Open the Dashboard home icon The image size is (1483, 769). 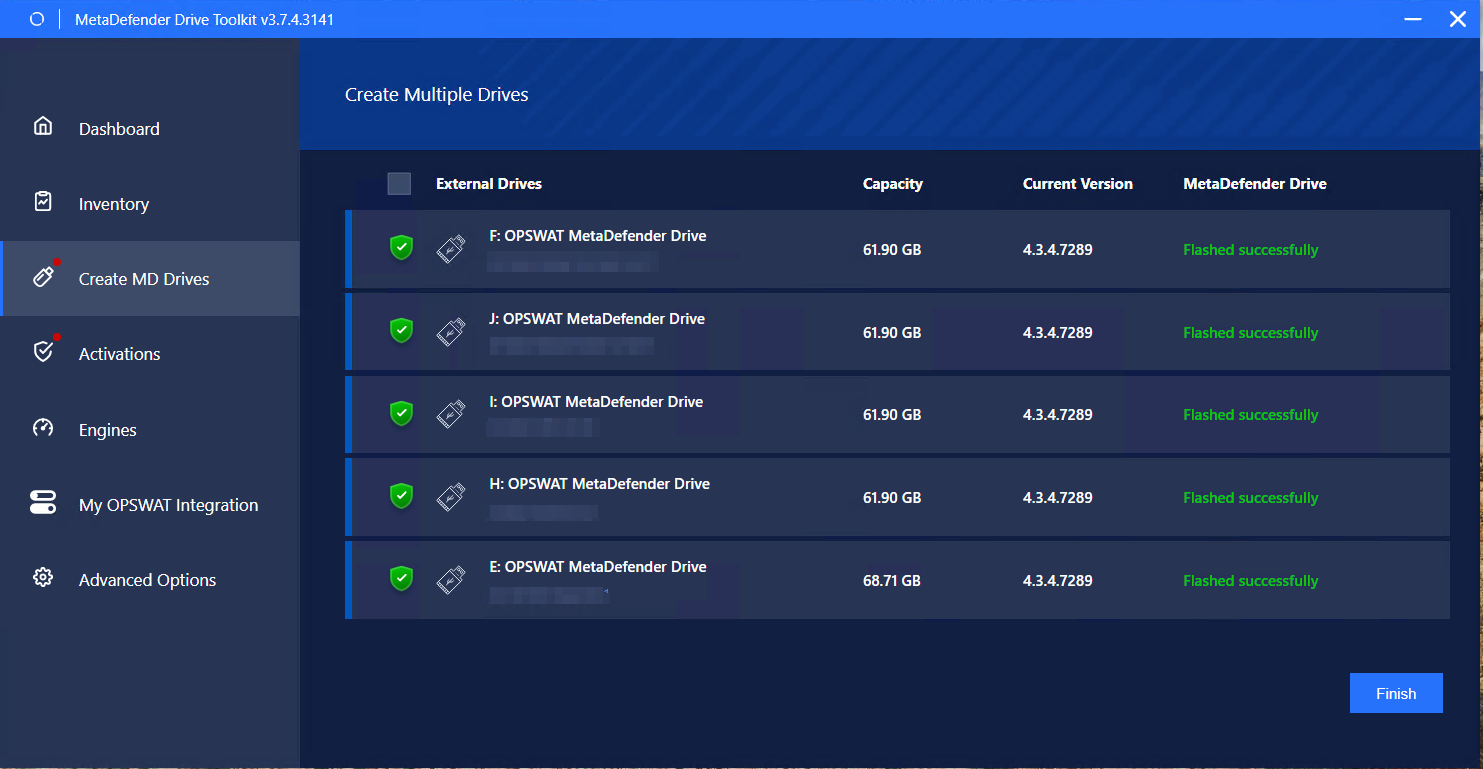[x=43, y=126]
